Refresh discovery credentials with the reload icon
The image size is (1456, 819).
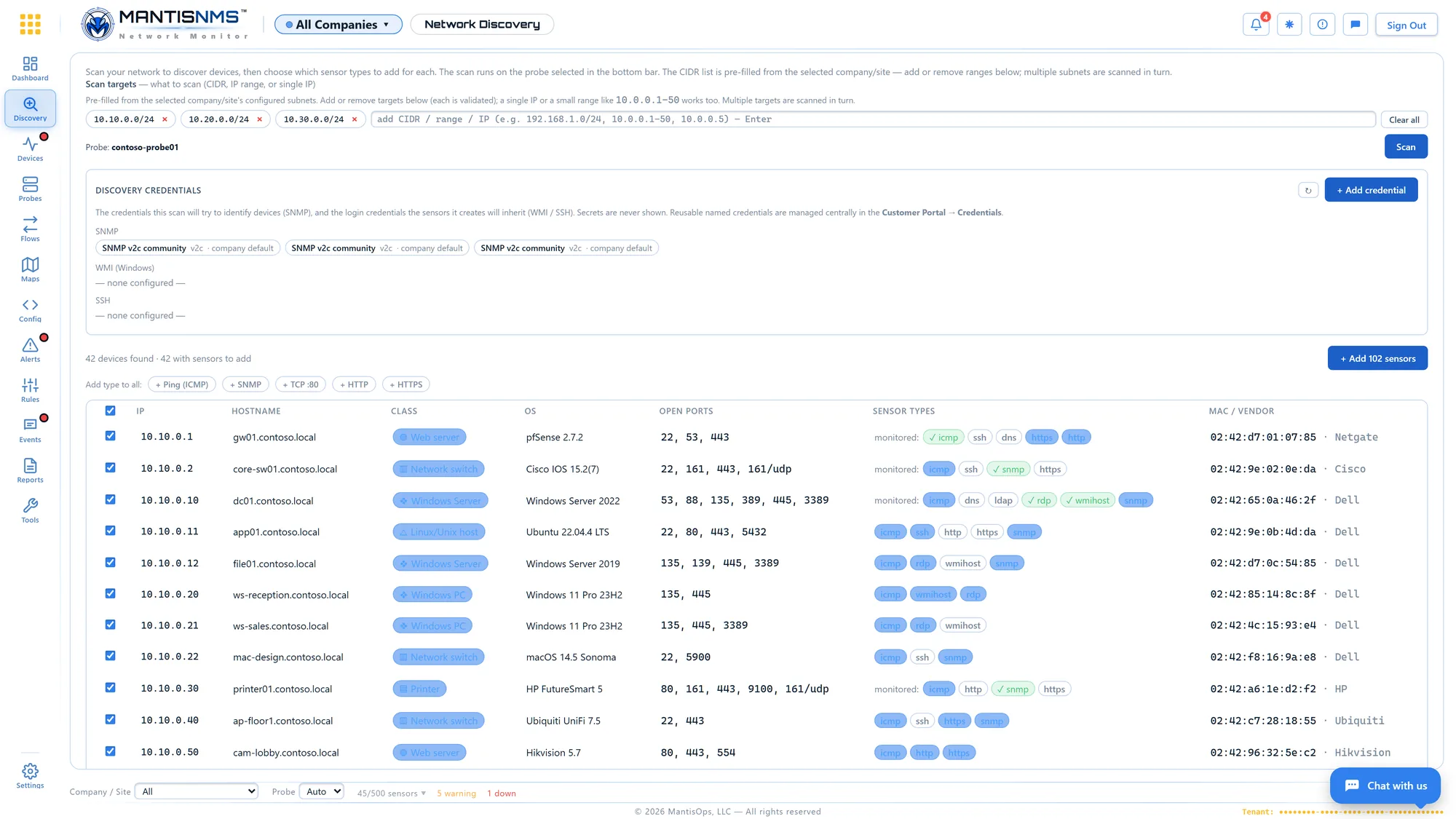(1308, 190)
